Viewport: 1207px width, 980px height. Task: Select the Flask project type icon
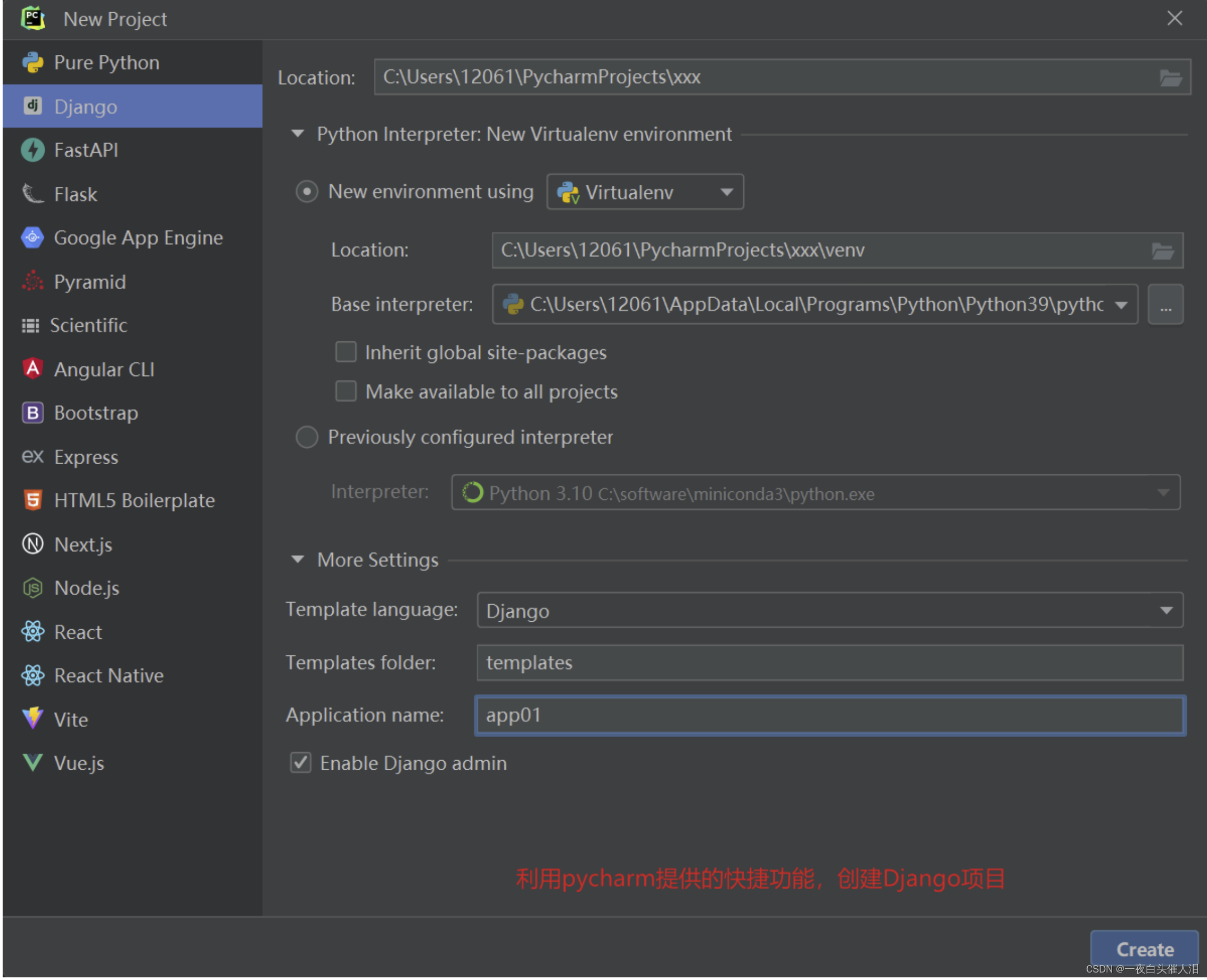32,194
